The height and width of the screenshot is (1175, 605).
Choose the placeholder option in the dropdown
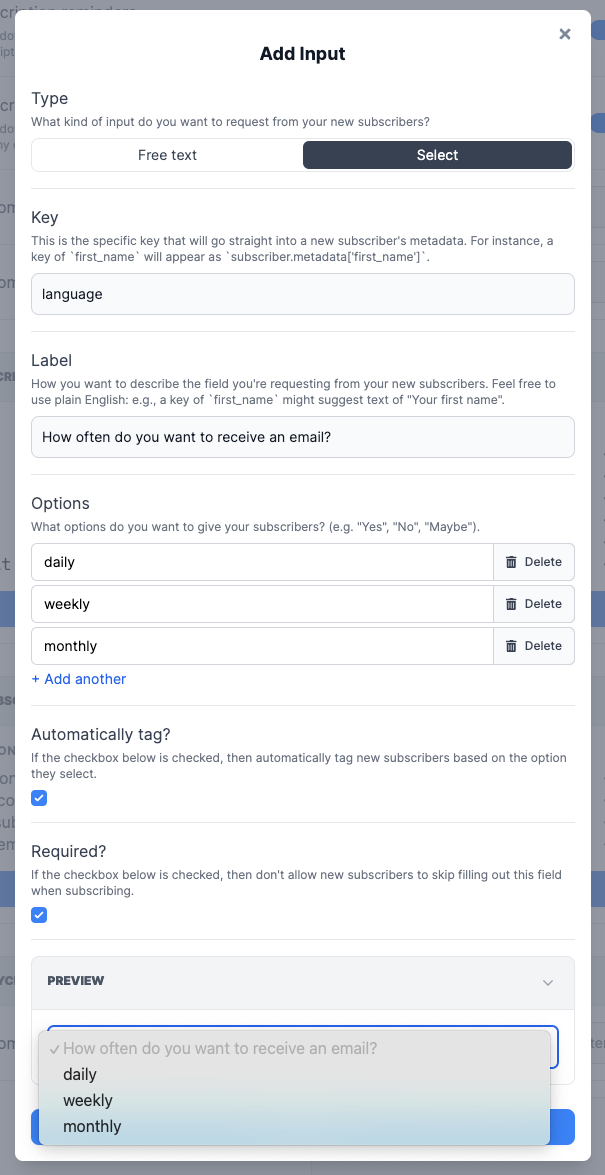(220, 1047)
